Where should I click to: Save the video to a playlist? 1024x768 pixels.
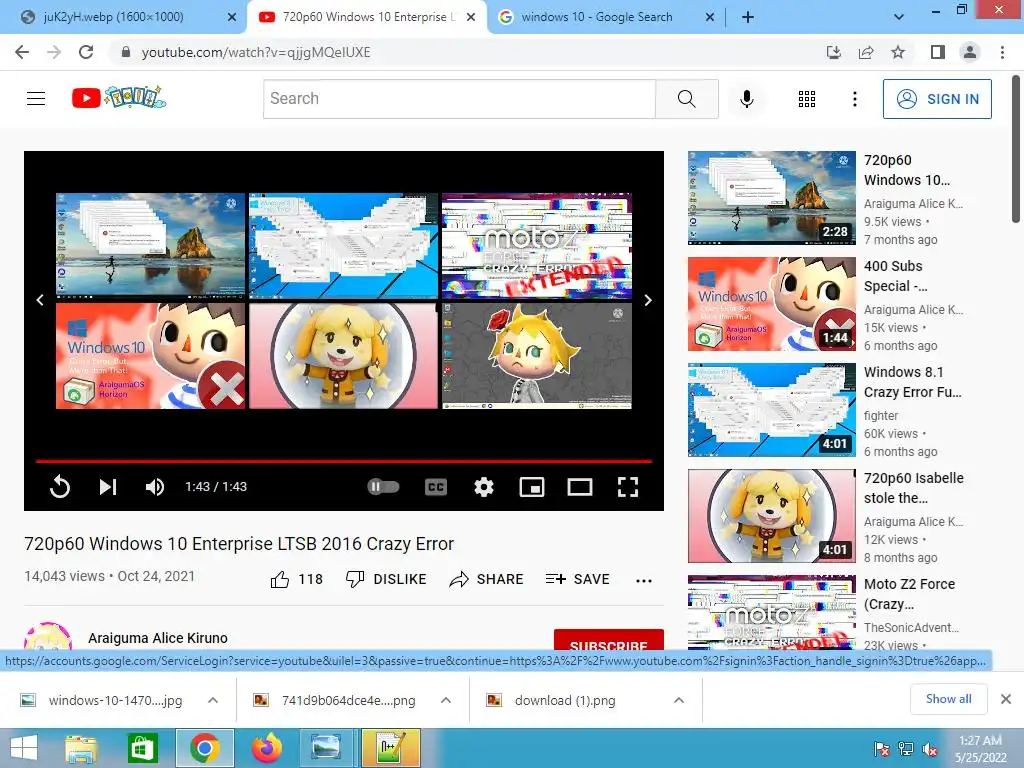pyautogui.click(x=577, y=579)
